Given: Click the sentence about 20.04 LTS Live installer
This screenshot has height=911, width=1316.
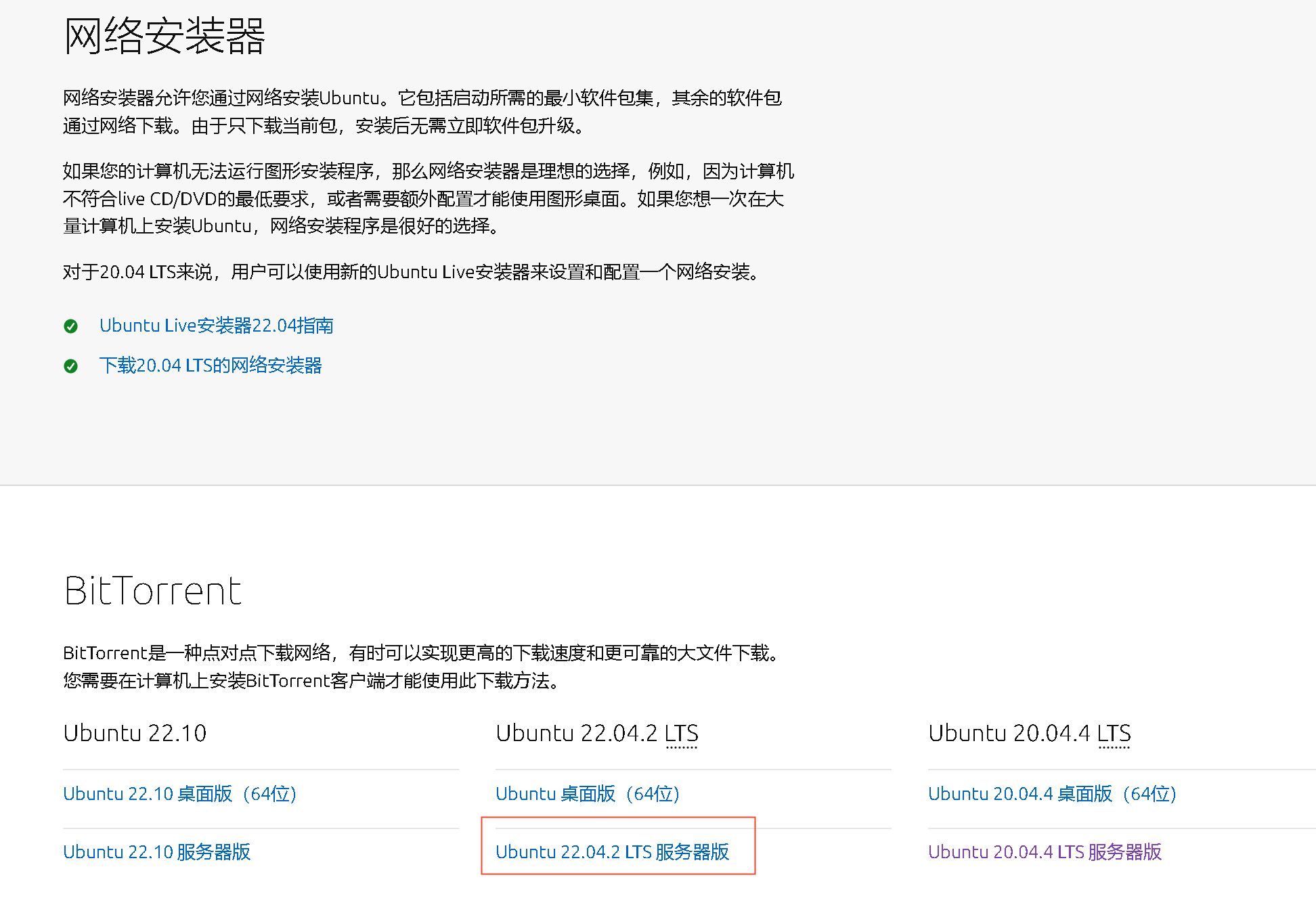Looking at the screenshot, I should [x=413, y=272].
